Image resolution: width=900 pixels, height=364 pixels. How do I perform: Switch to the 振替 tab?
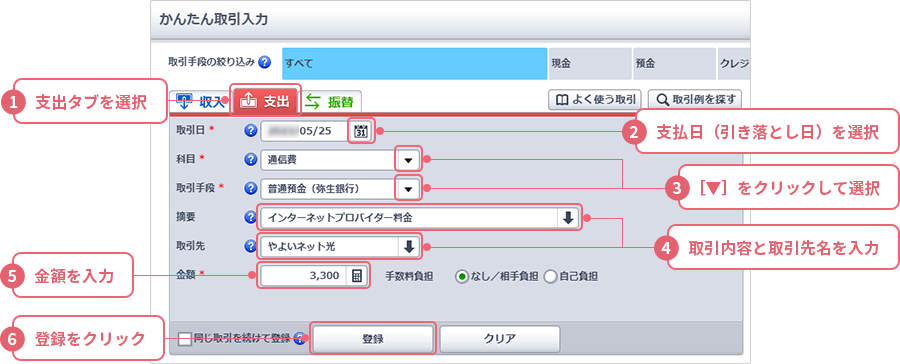pyautogui.click(x=330, y=102)
